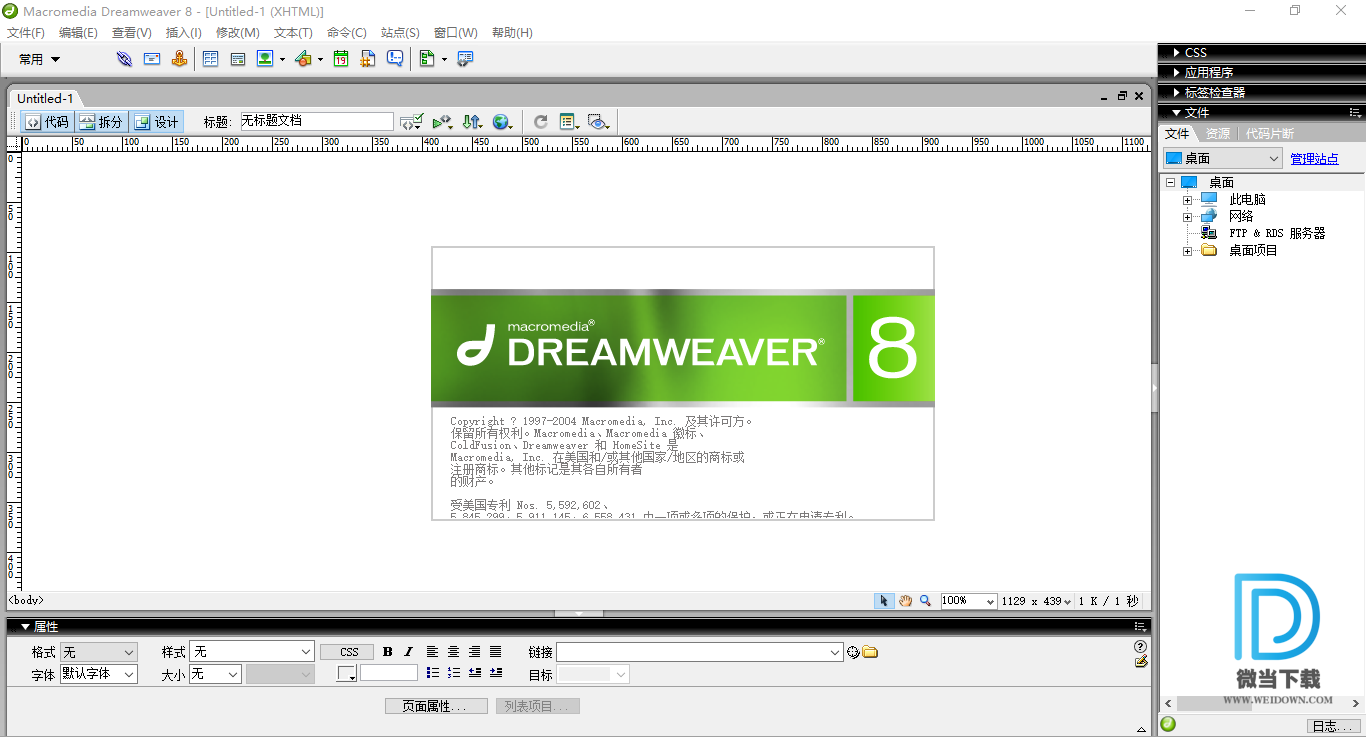Toggle italic formatting
Screen dimensions: 1366x738
point(409,652)
